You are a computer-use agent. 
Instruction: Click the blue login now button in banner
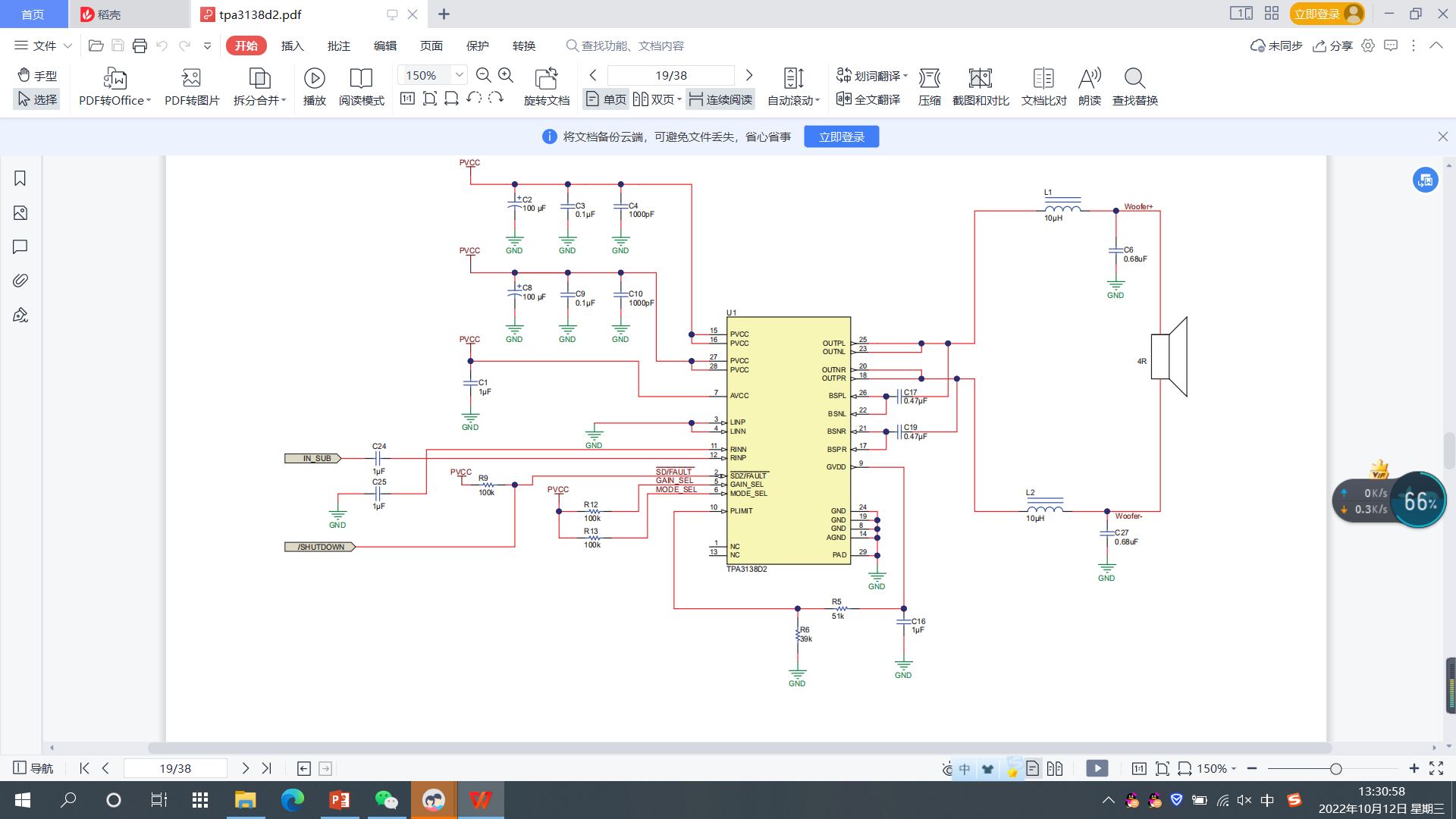pyautogui.click(x=841, y=136)
